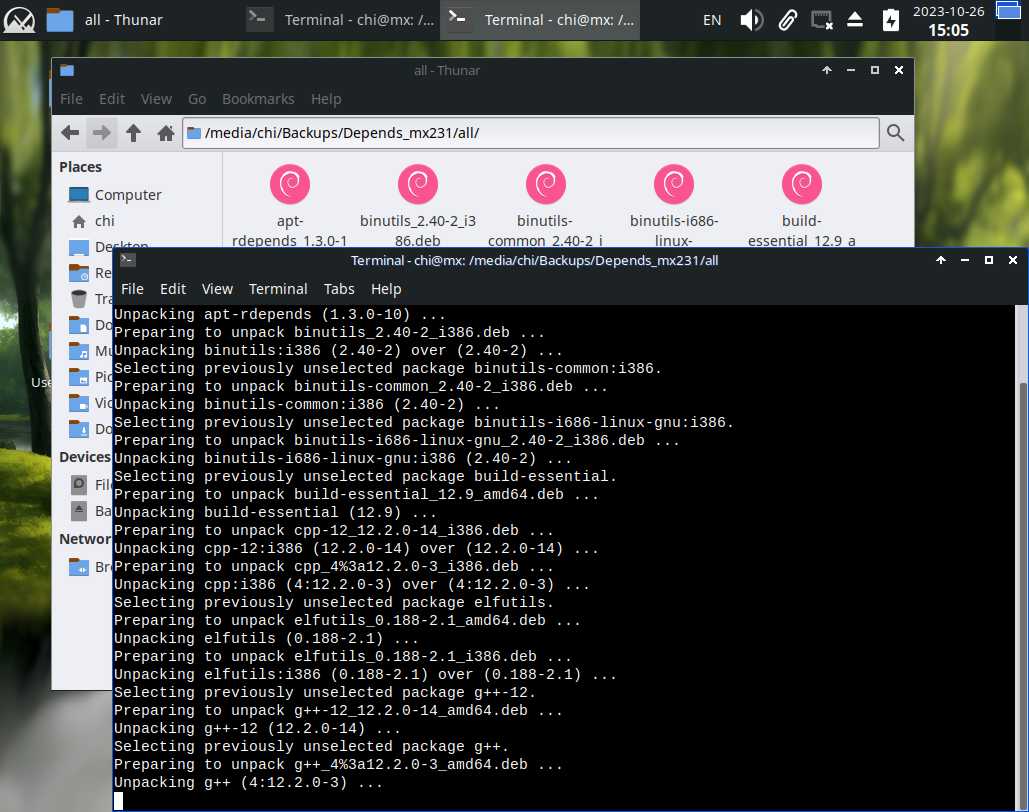The height and width of the screenshot is (812, 1029).
Task: Click the MX Linux start menu logo
Action: coord(20,20)
